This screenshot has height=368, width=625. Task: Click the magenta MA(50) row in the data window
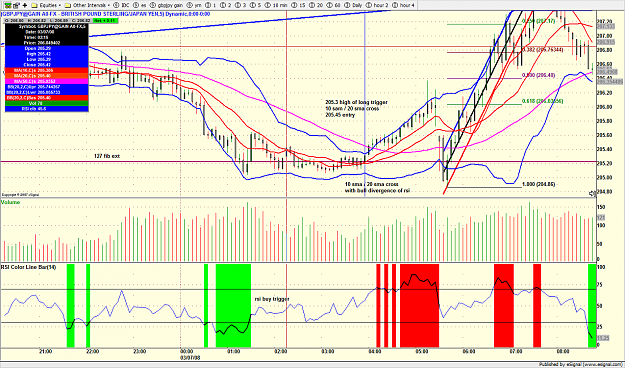pyautogui.click(x=46, y=81)
